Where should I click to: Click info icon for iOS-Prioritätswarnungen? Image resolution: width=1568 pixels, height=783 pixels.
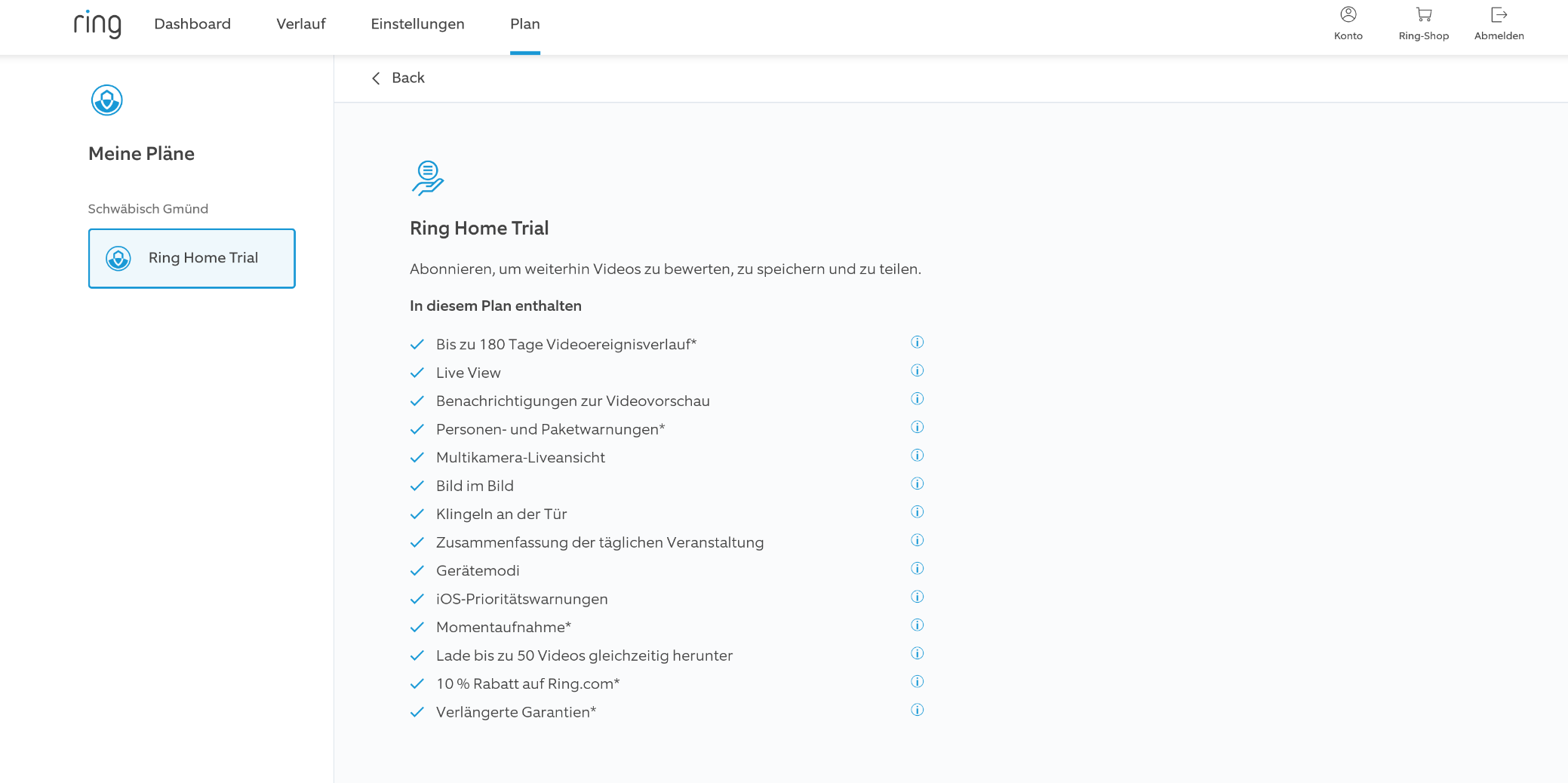point(917,597)
